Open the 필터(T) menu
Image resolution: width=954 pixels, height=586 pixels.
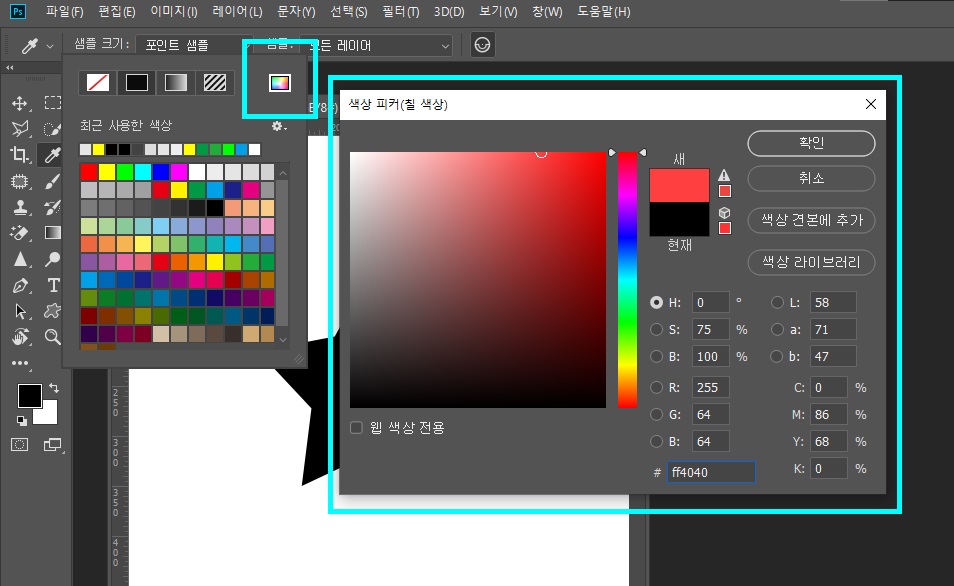tap(400, 12)
